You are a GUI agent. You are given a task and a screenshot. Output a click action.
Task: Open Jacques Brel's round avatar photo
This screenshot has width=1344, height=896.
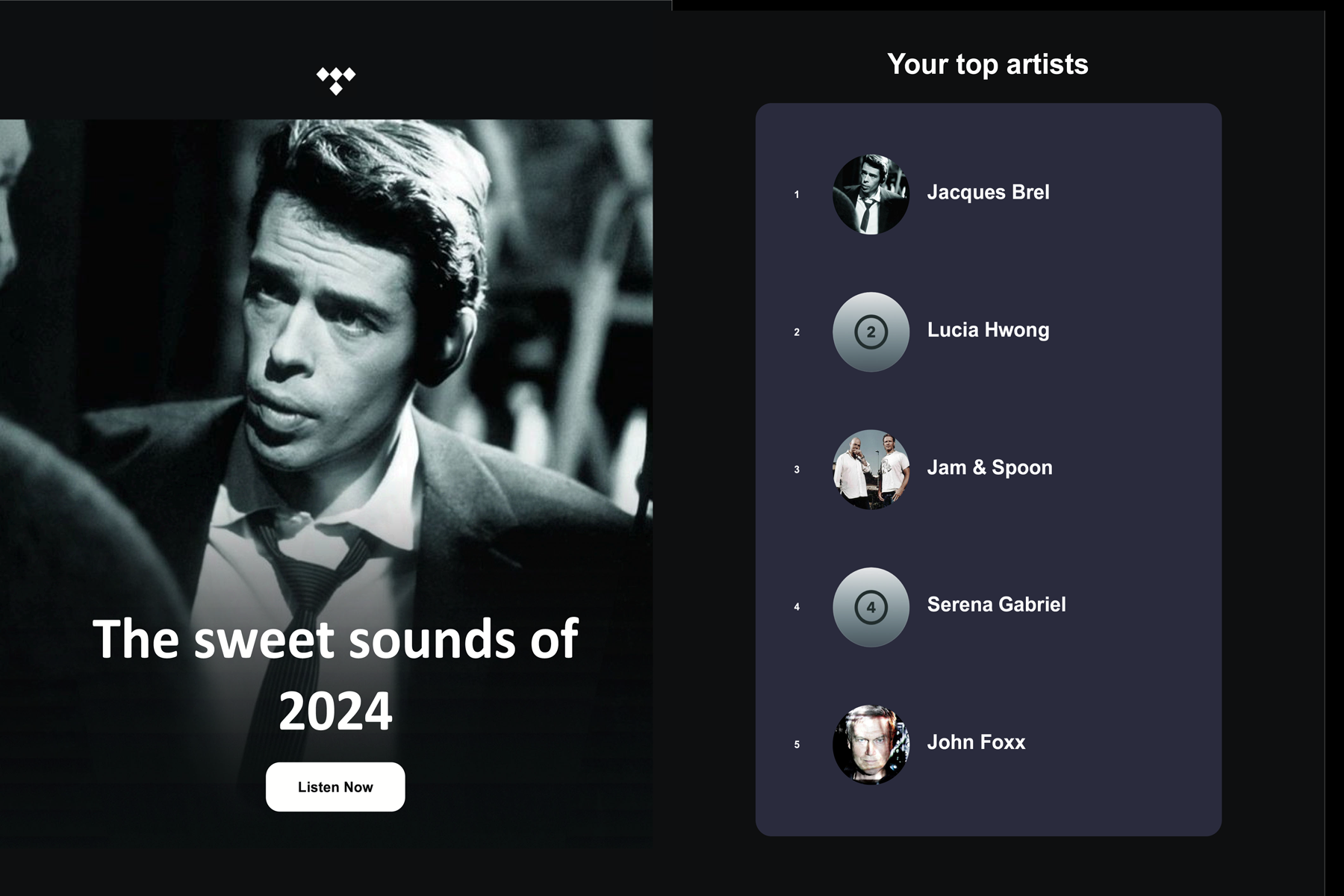(871, 194)
